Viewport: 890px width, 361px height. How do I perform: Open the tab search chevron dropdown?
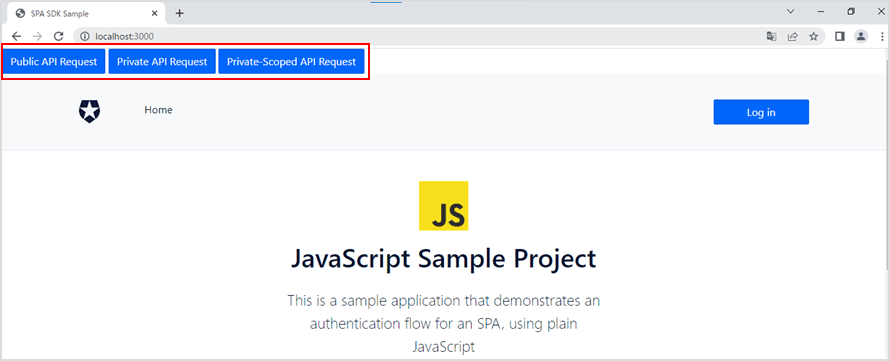(x=790, y=11)
